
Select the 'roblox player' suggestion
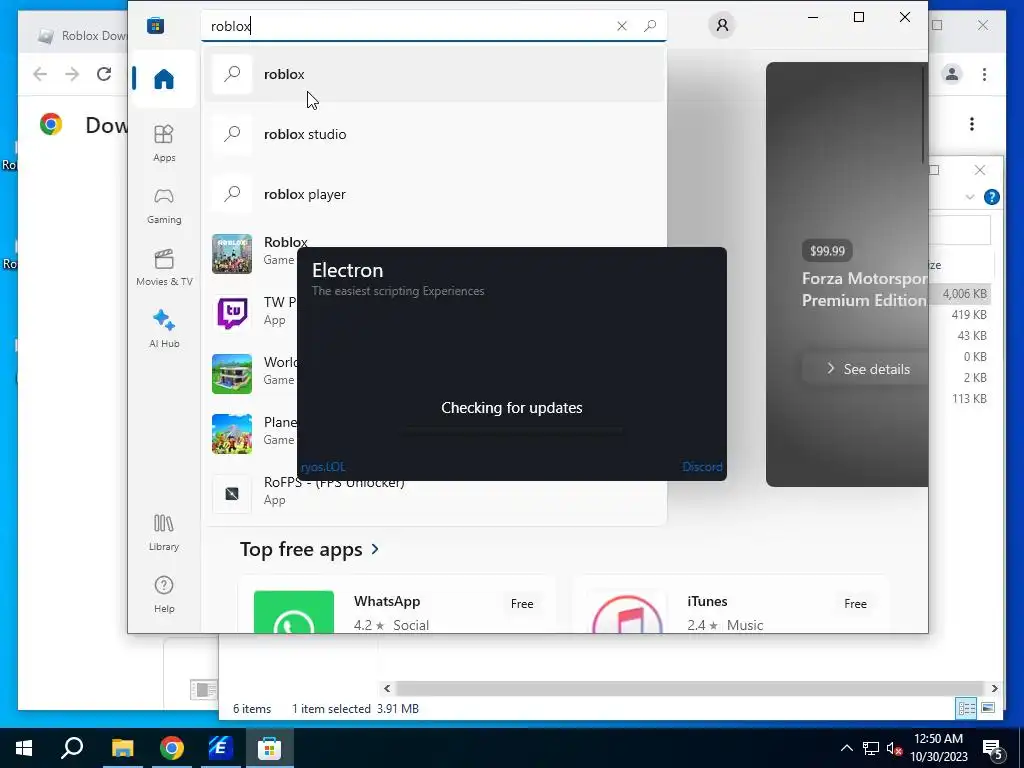coord(434,194)
